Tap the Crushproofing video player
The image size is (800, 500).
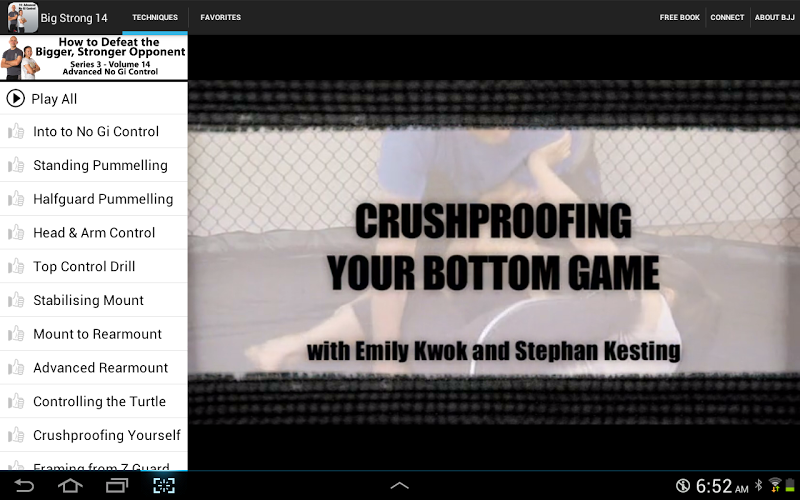point(494,252)
